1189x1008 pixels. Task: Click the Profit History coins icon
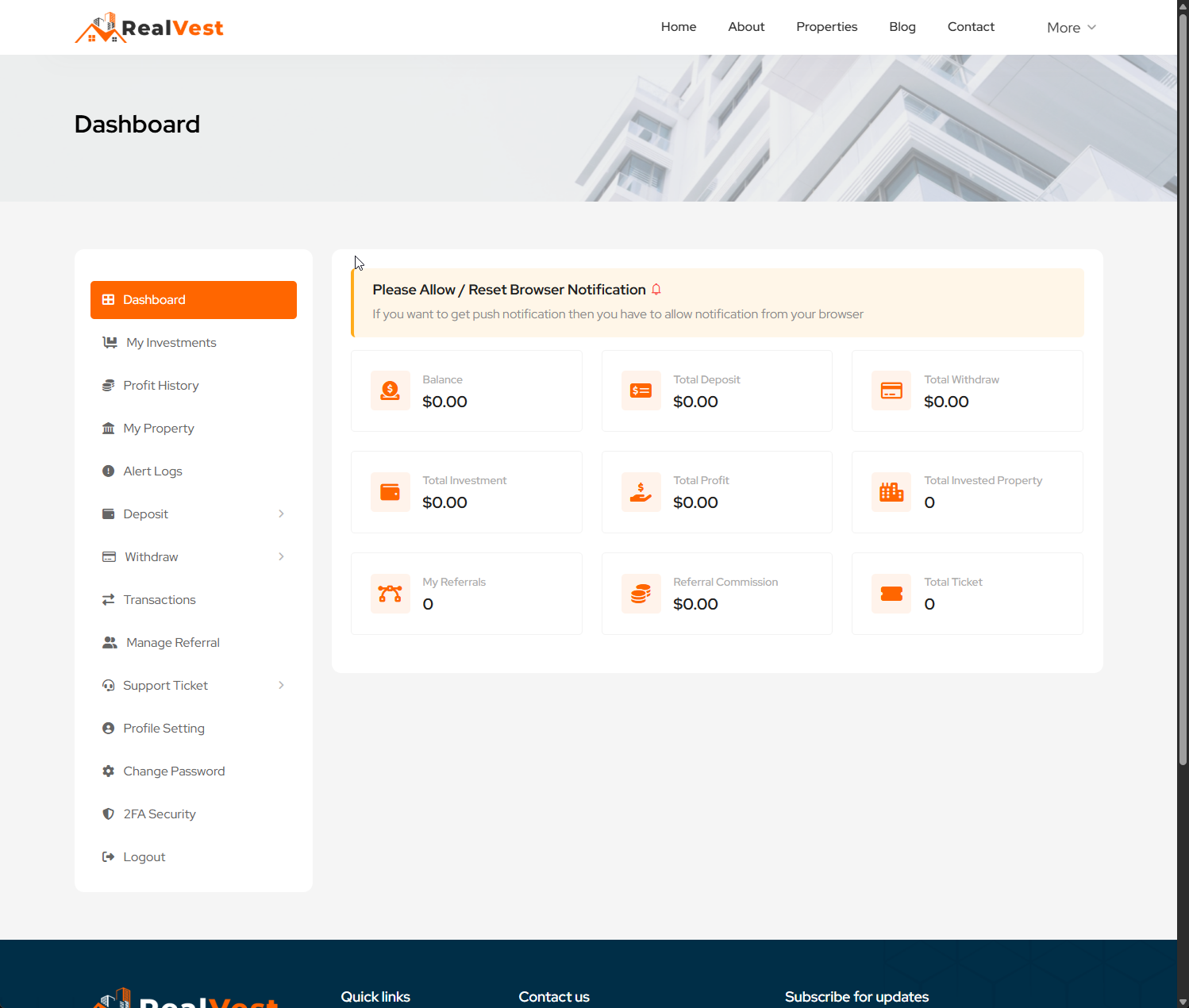(x=109, y=386)
